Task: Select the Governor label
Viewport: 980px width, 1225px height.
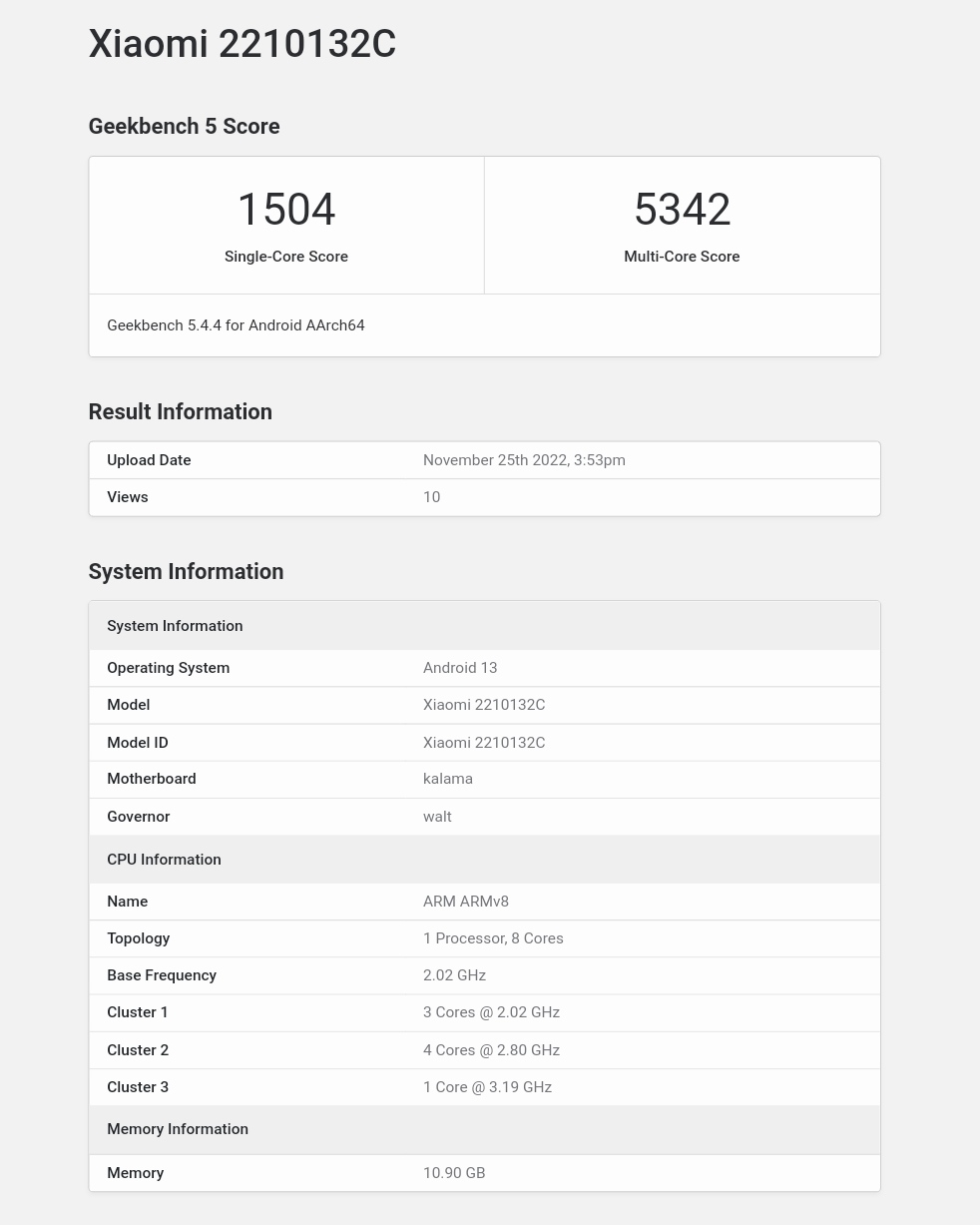Action: [x=139, y=817]
